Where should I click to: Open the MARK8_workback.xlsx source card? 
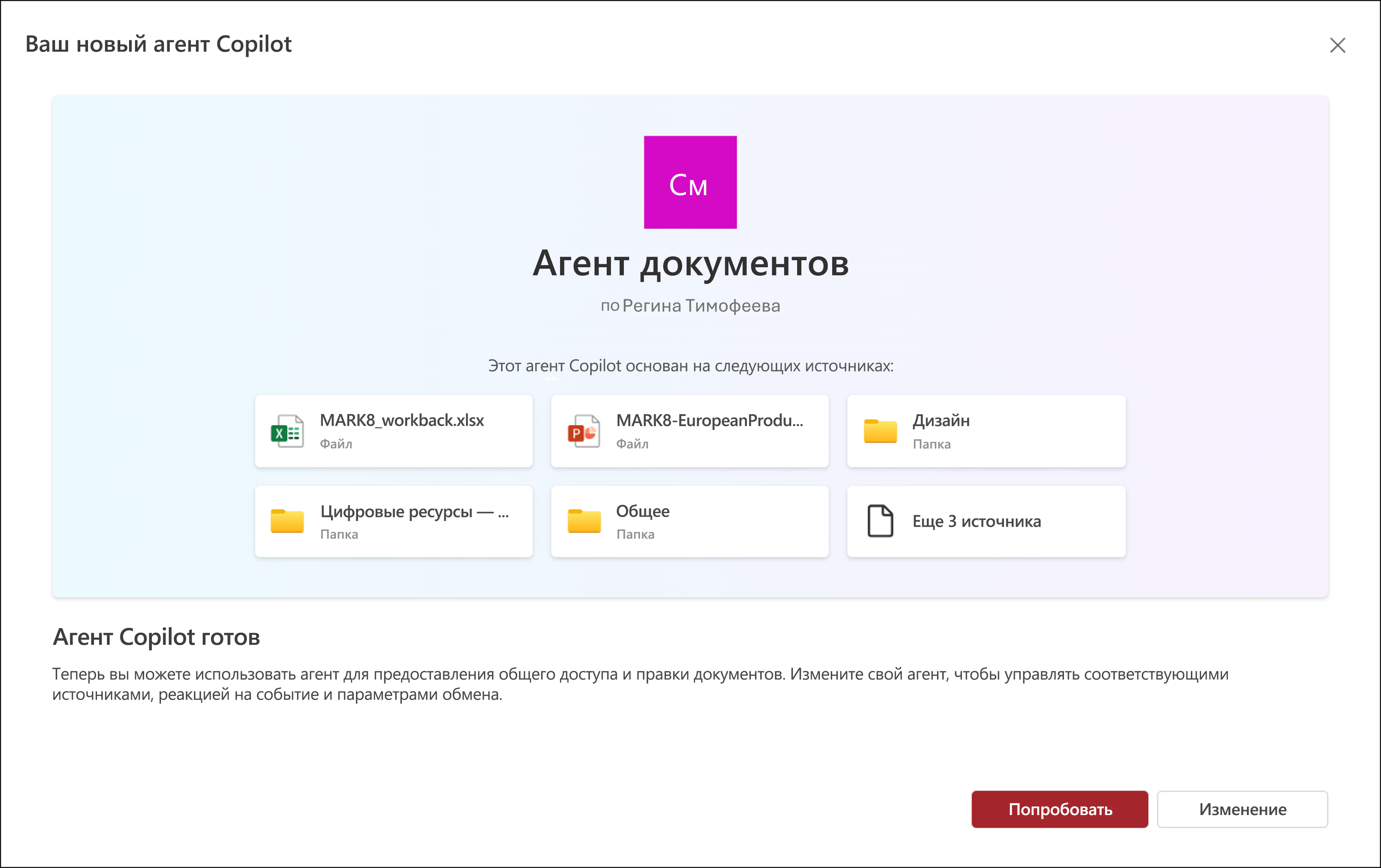pos(393,431)
